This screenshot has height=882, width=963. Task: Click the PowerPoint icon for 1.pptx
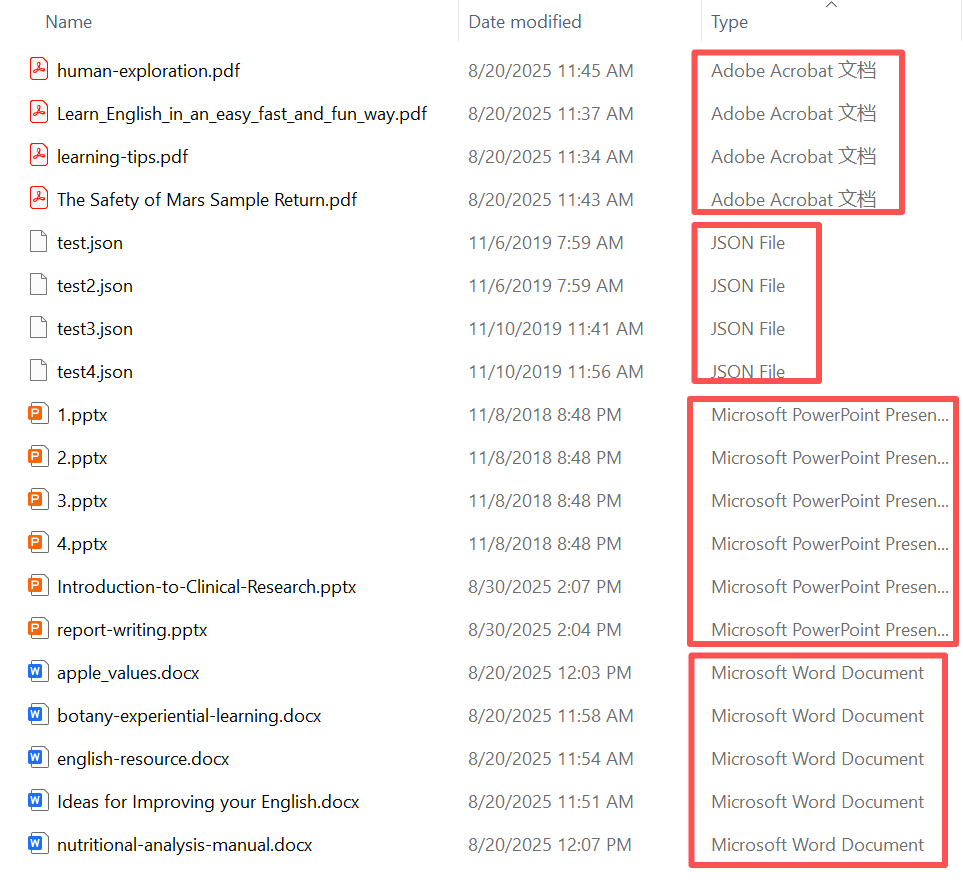[38, 413]
